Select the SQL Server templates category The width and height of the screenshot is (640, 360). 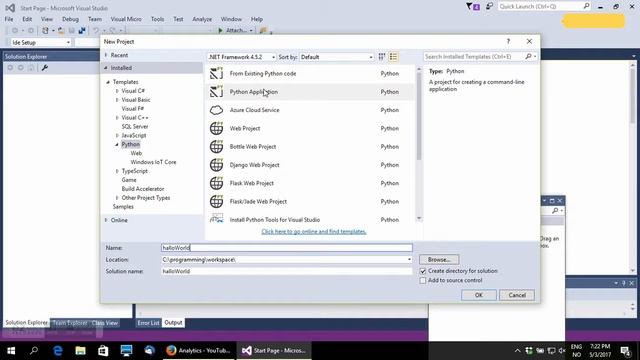tap(135, 127)
